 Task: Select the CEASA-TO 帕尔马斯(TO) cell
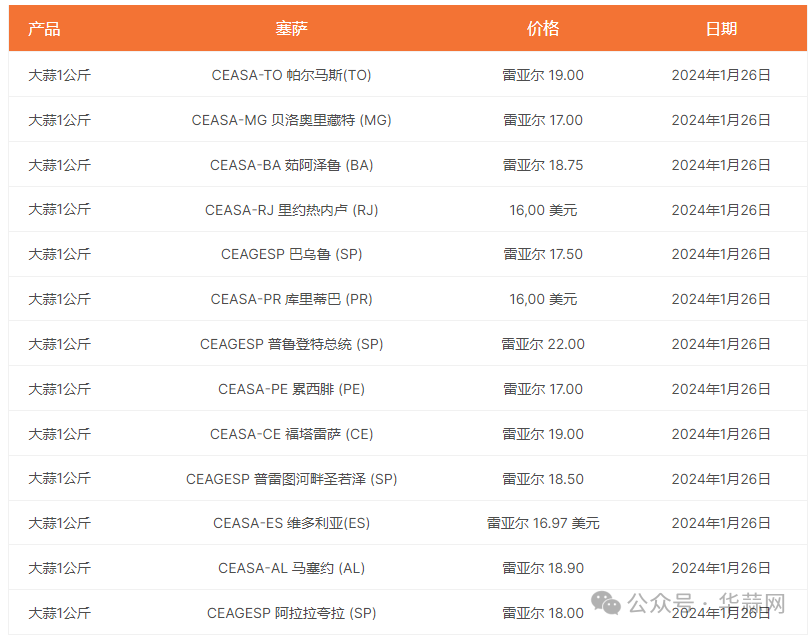pos(291,75)
